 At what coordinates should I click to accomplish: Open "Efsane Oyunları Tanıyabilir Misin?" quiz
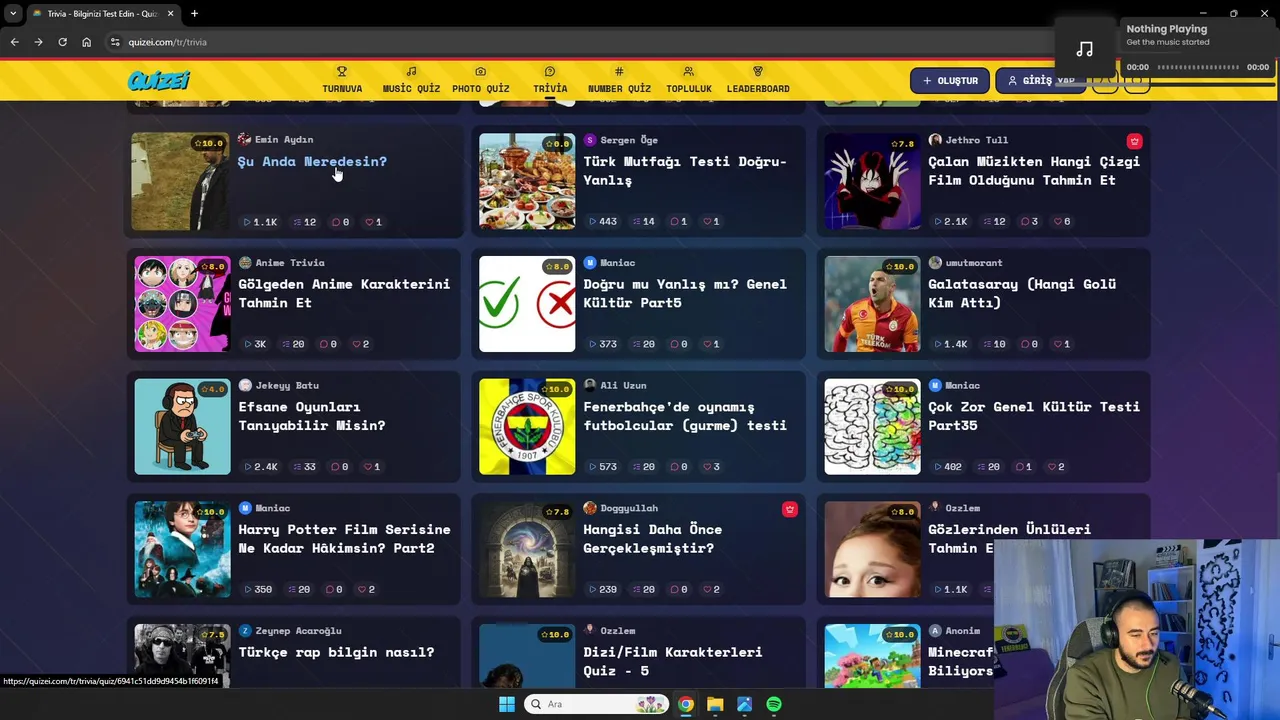point(312,416)
